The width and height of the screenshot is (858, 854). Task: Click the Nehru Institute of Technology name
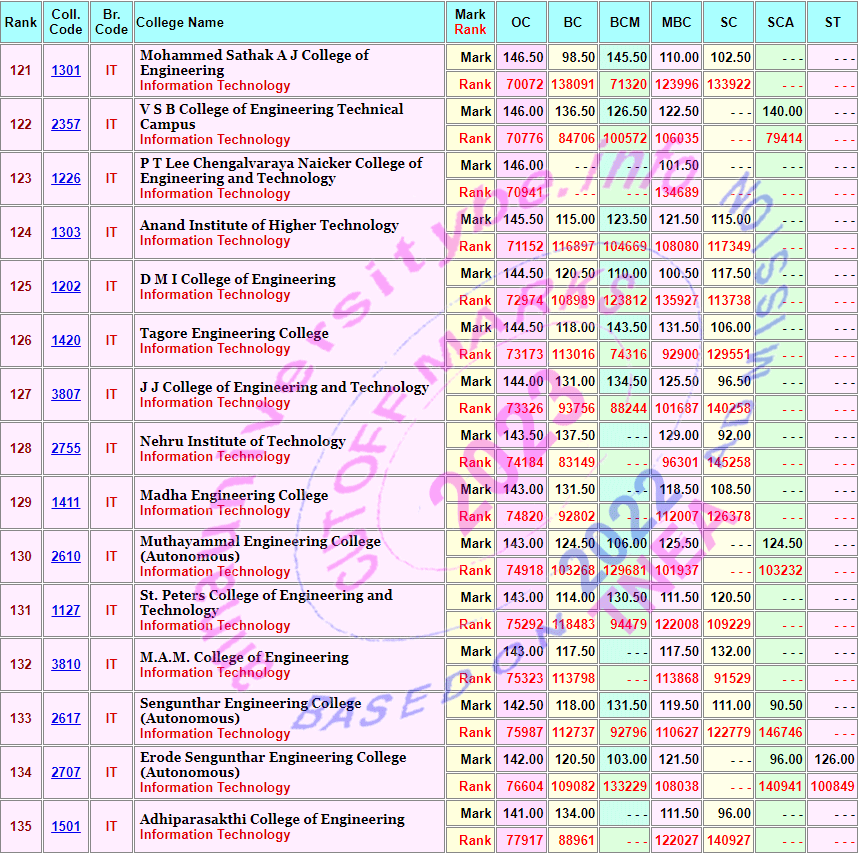coord(242,441)
